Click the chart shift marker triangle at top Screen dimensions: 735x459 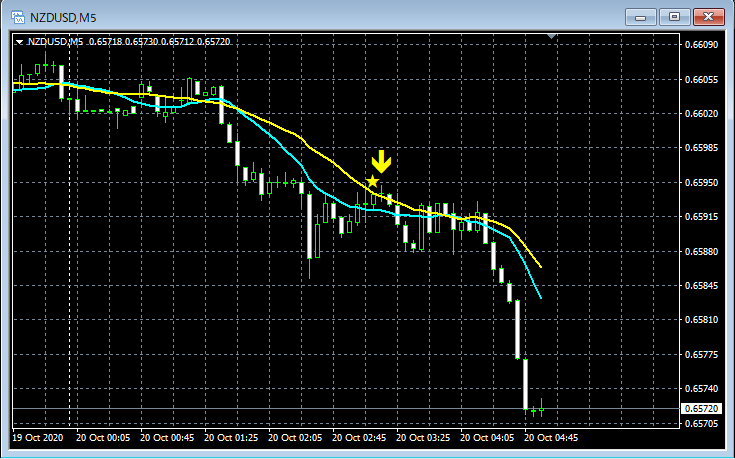tap(552, 36)
